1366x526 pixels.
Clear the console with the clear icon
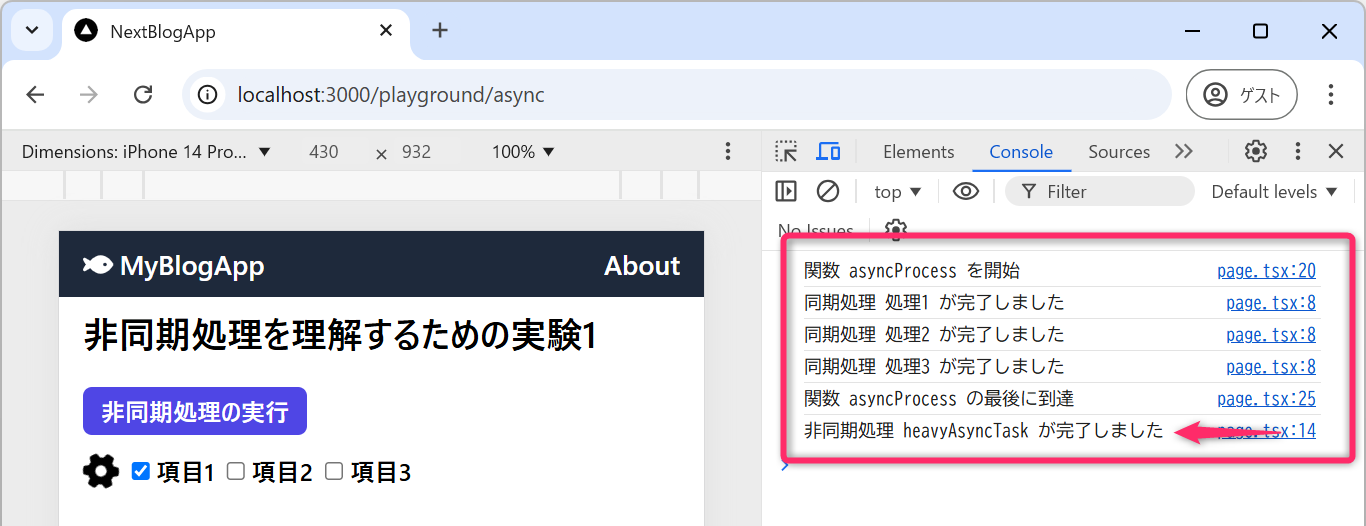pos(827,191)
